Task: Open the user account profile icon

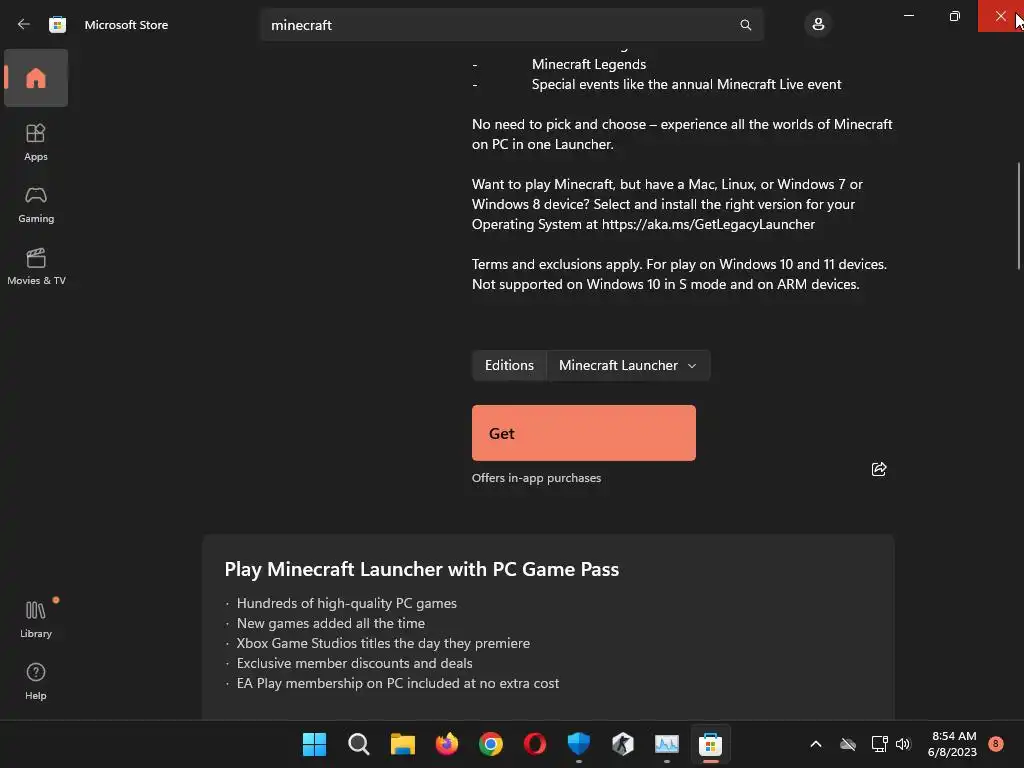Action: (x=818, y=25)
